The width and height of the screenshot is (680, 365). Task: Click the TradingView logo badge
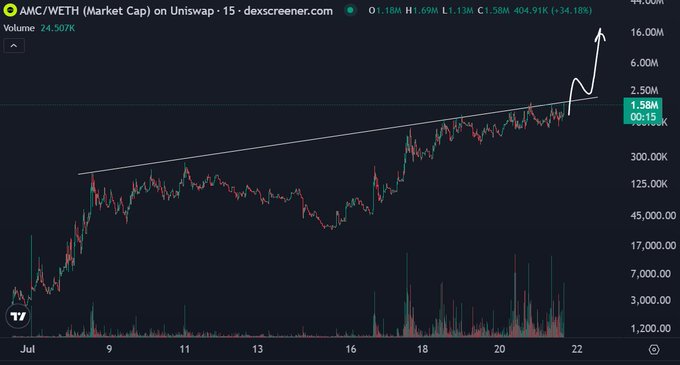(x=18, y=316)
